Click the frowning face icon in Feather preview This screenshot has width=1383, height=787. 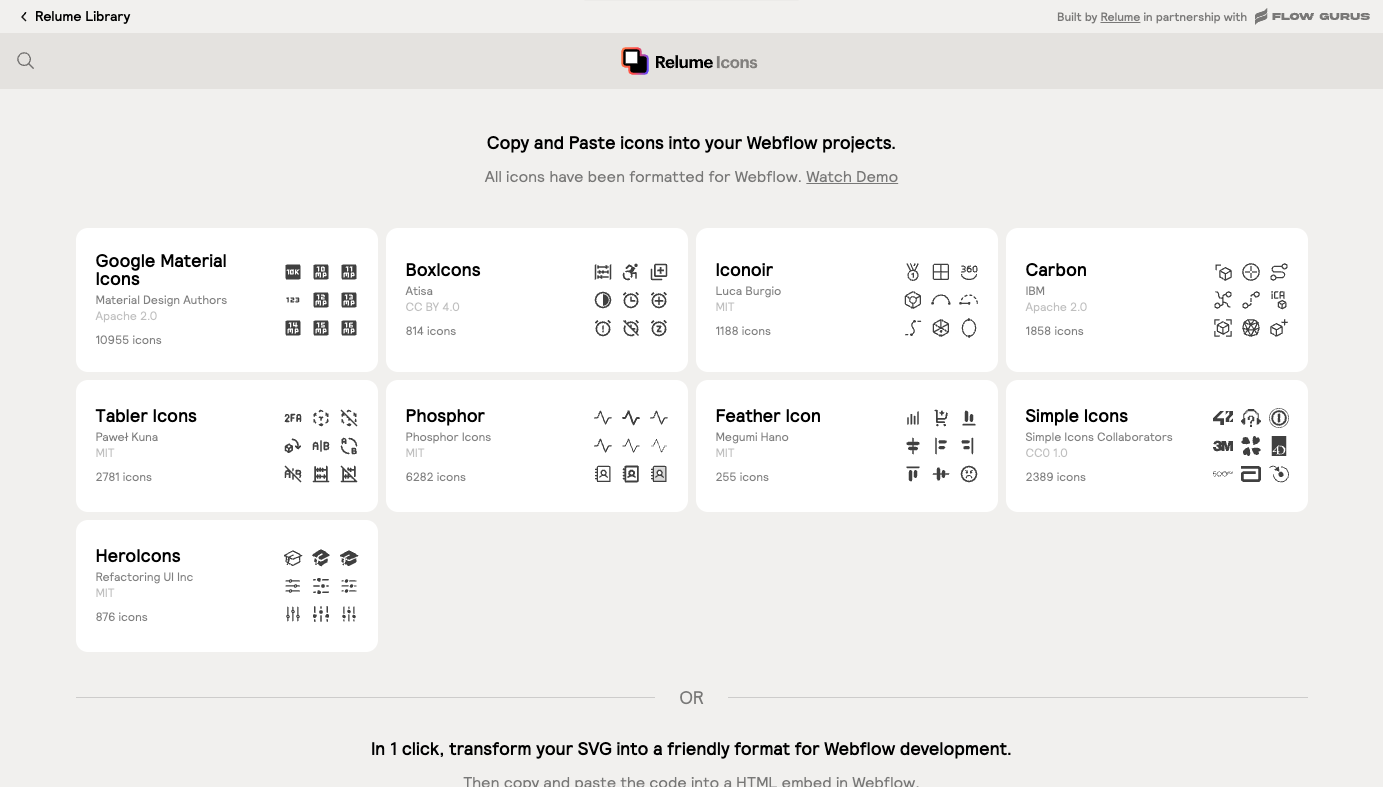pyautogui.click(x=968, y=473)
